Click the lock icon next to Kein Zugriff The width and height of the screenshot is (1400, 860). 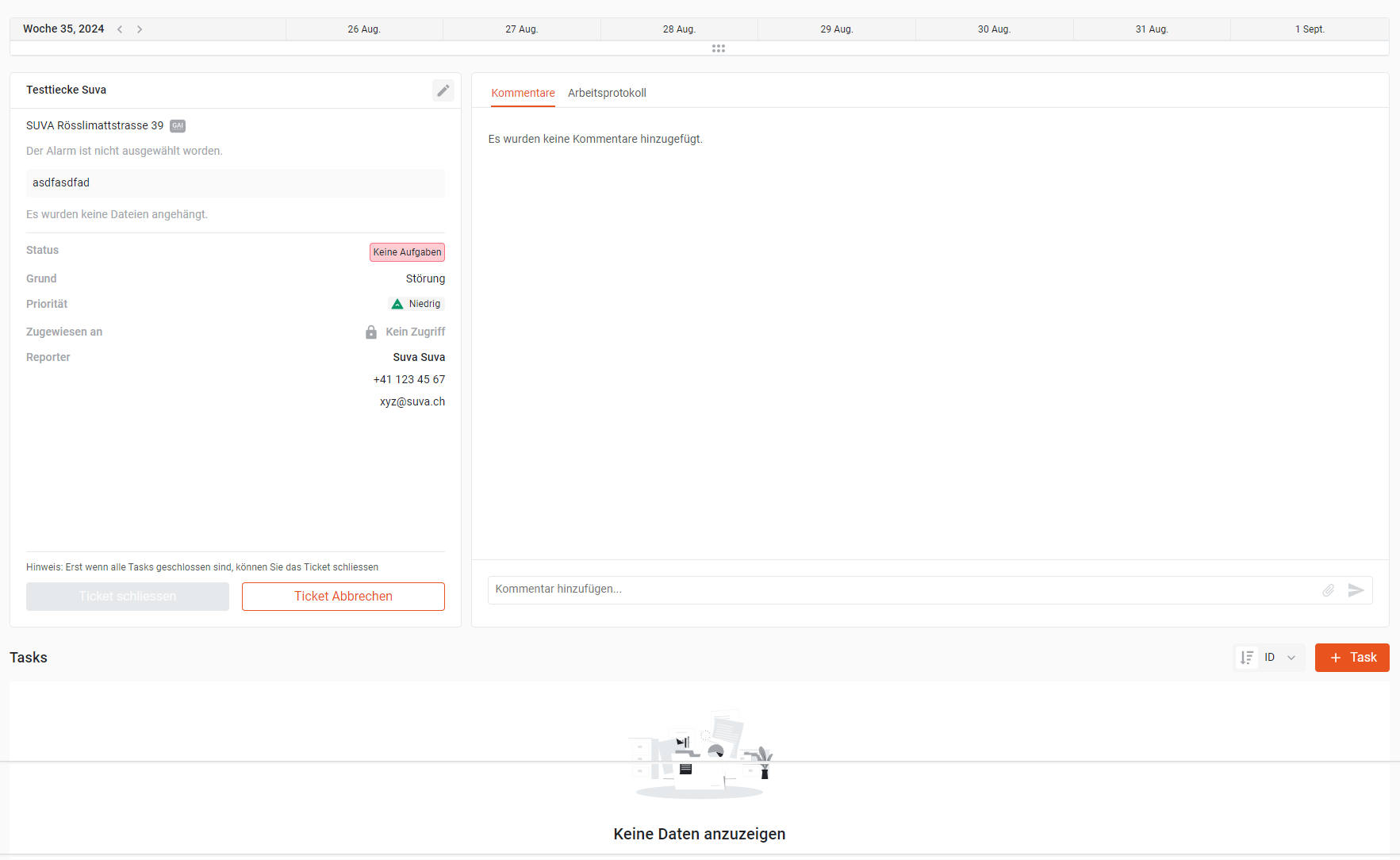coord(371,332)
